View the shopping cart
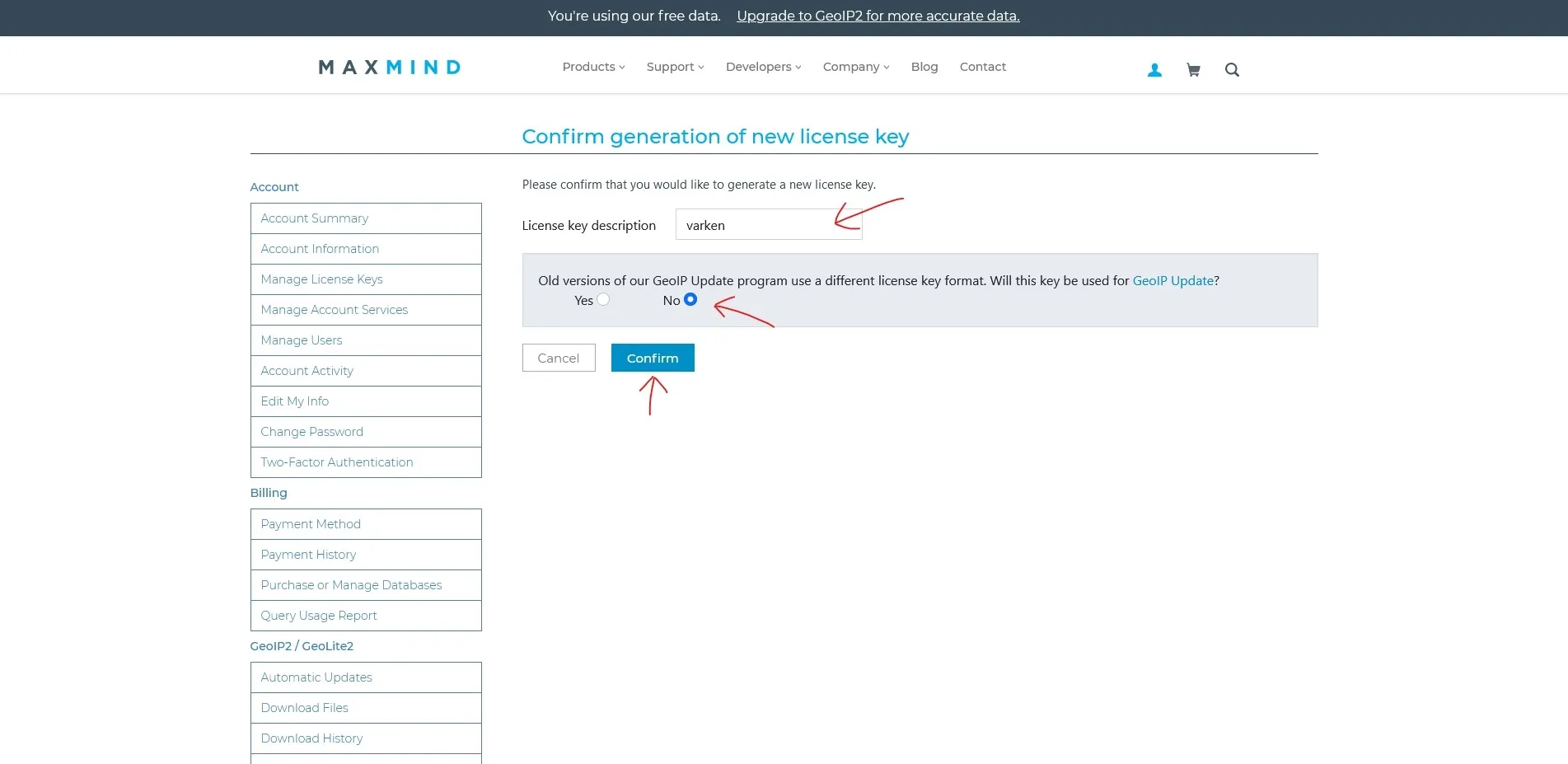 click(1192, 69)
